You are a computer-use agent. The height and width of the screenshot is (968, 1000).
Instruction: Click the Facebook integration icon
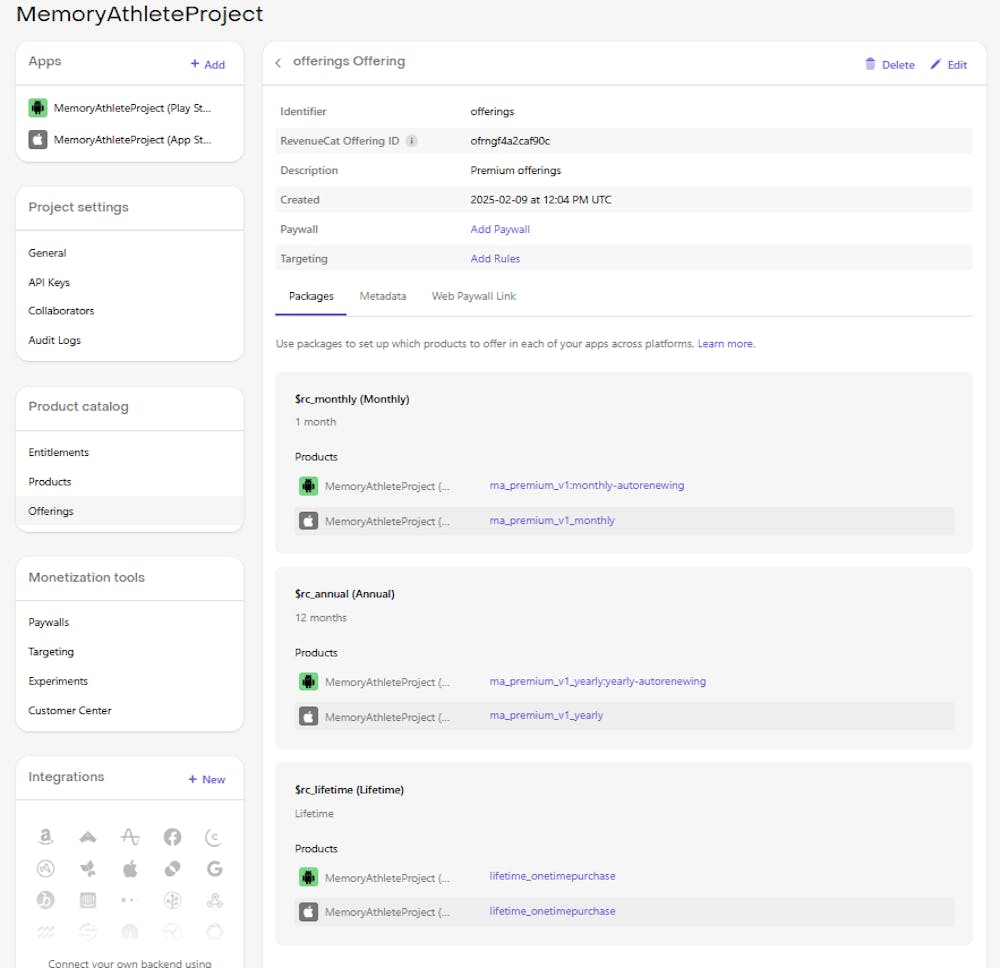point(172,837)
